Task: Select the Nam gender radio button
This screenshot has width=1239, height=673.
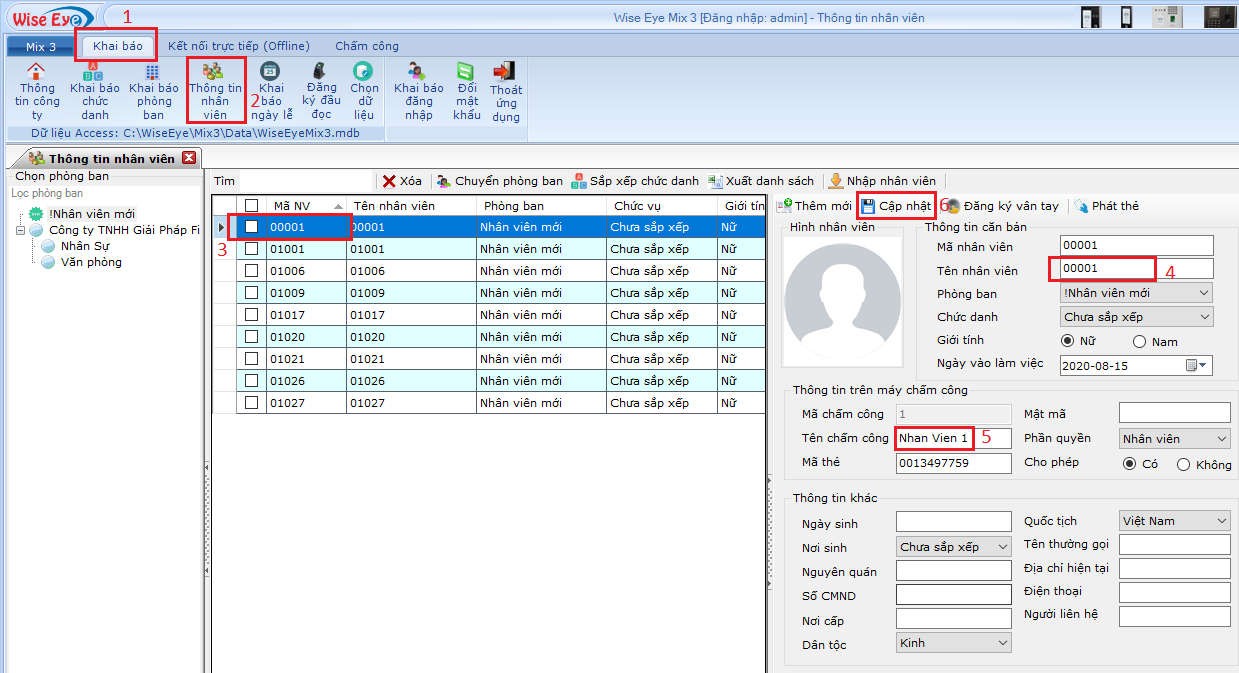Action: click(x=1140, y=342)
